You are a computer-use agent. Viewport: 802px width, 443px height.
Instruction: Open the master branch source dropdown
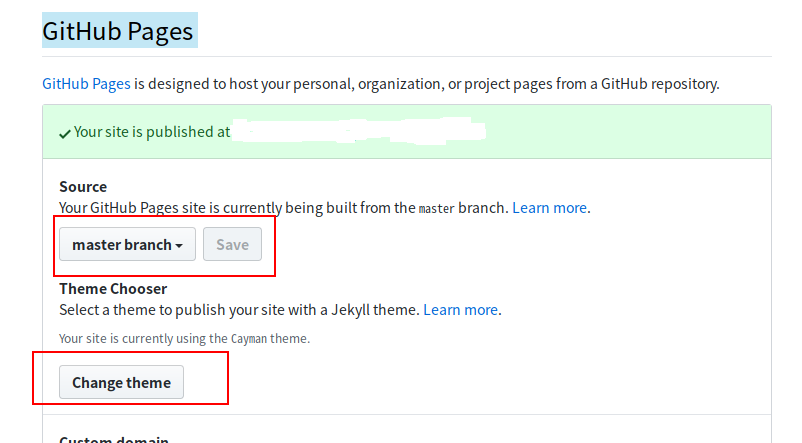tap(127, 245)
